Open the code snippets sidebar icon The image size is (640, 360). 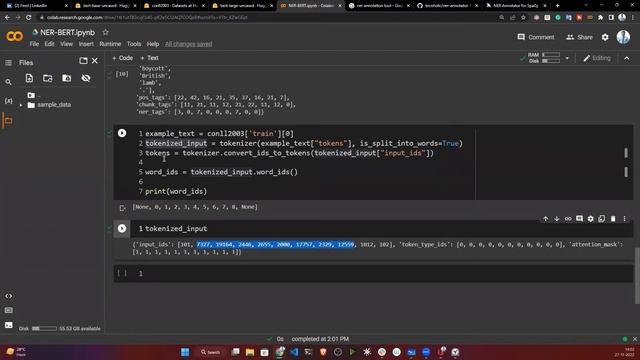8,296
